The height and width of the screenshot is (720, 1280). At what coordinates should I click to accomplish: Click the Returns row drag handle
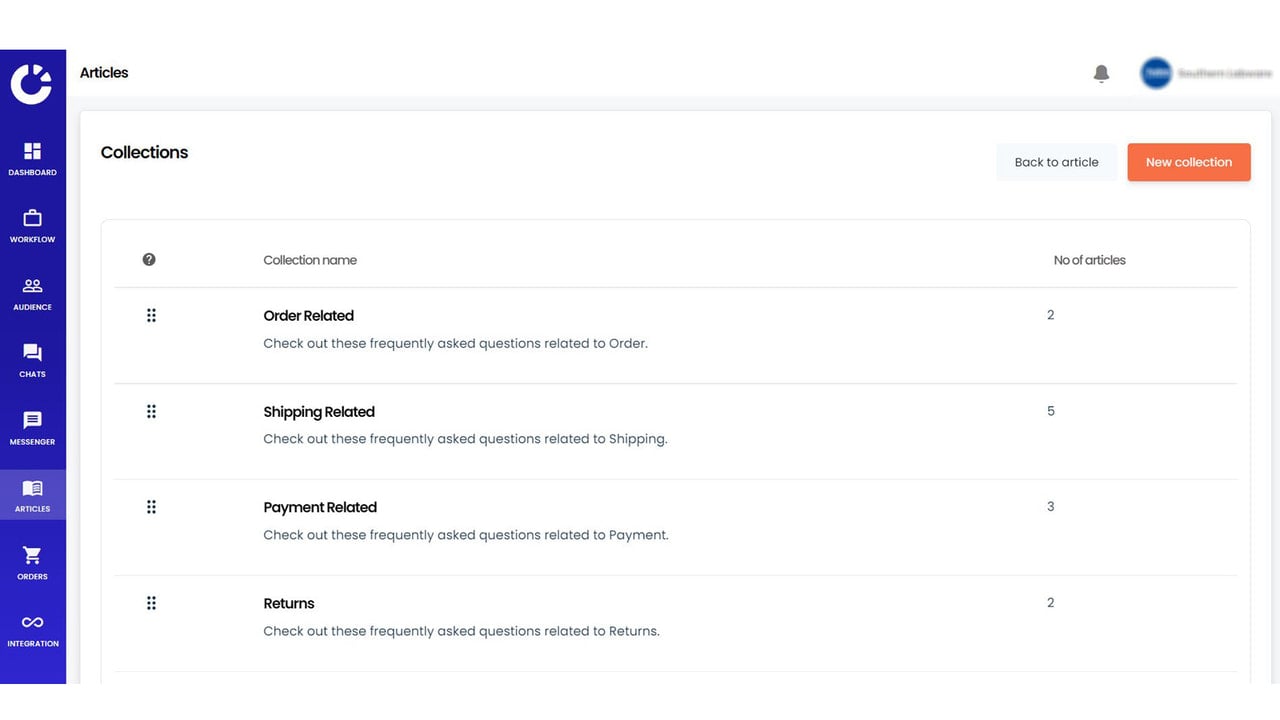coord(151,603)
